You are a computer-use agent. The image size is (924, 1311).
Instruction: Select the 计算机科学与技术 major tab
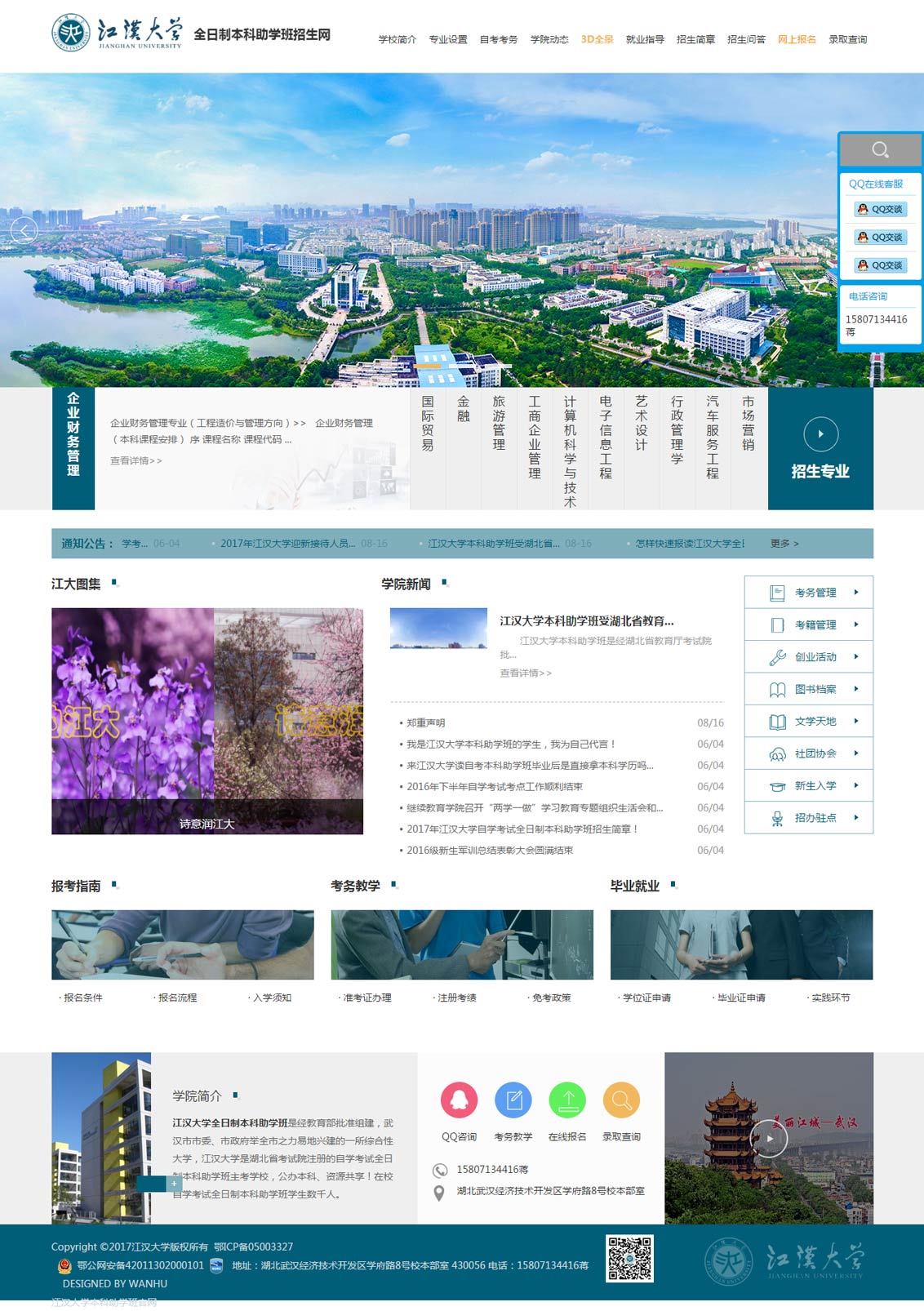point(570,451)
